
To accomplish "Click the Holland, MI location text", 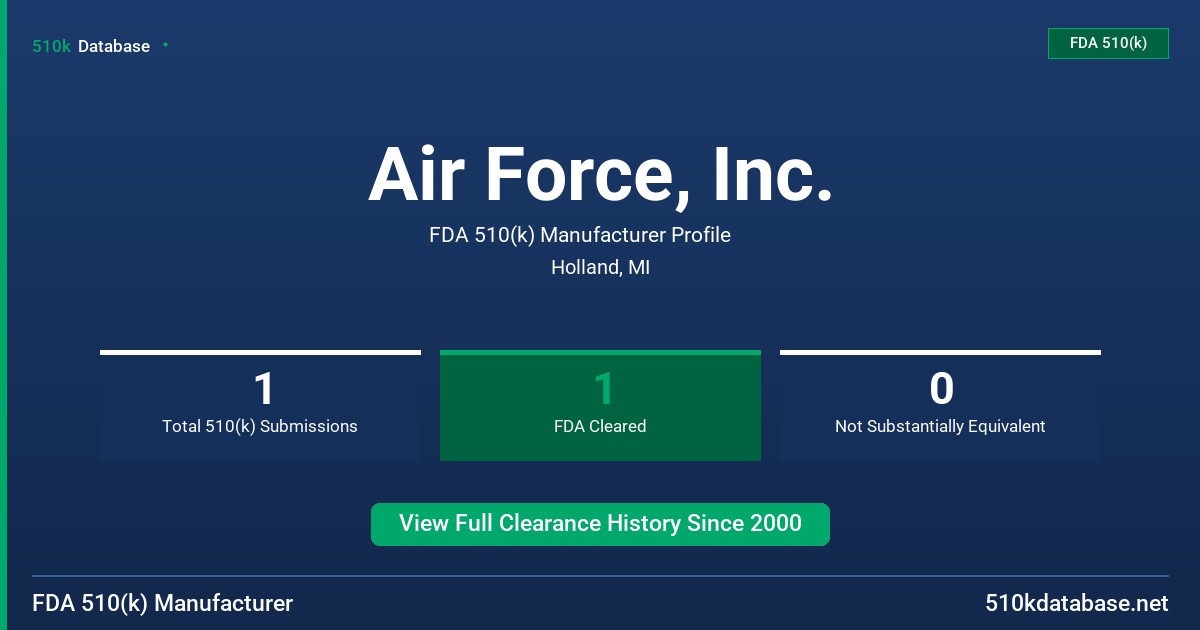I will (x=600, y=268).
